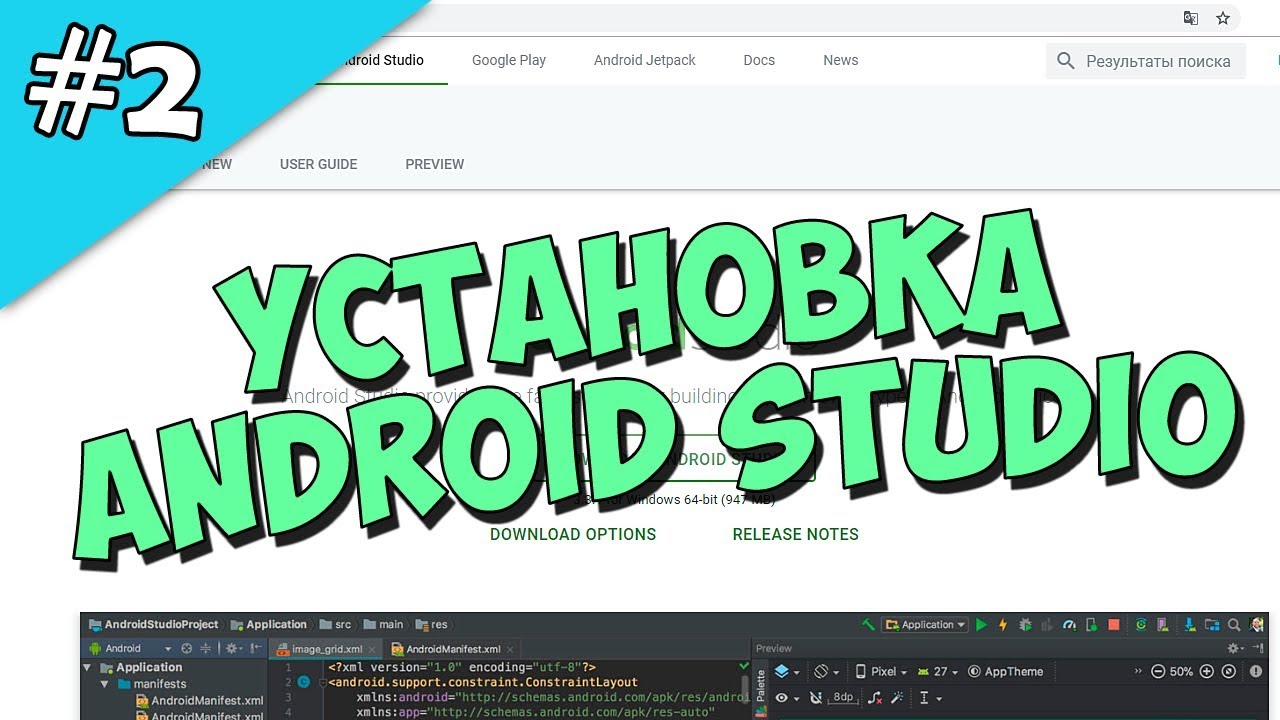
Task: Switch to the USER GUIDE sub-tab
Action: click(318, 164)
